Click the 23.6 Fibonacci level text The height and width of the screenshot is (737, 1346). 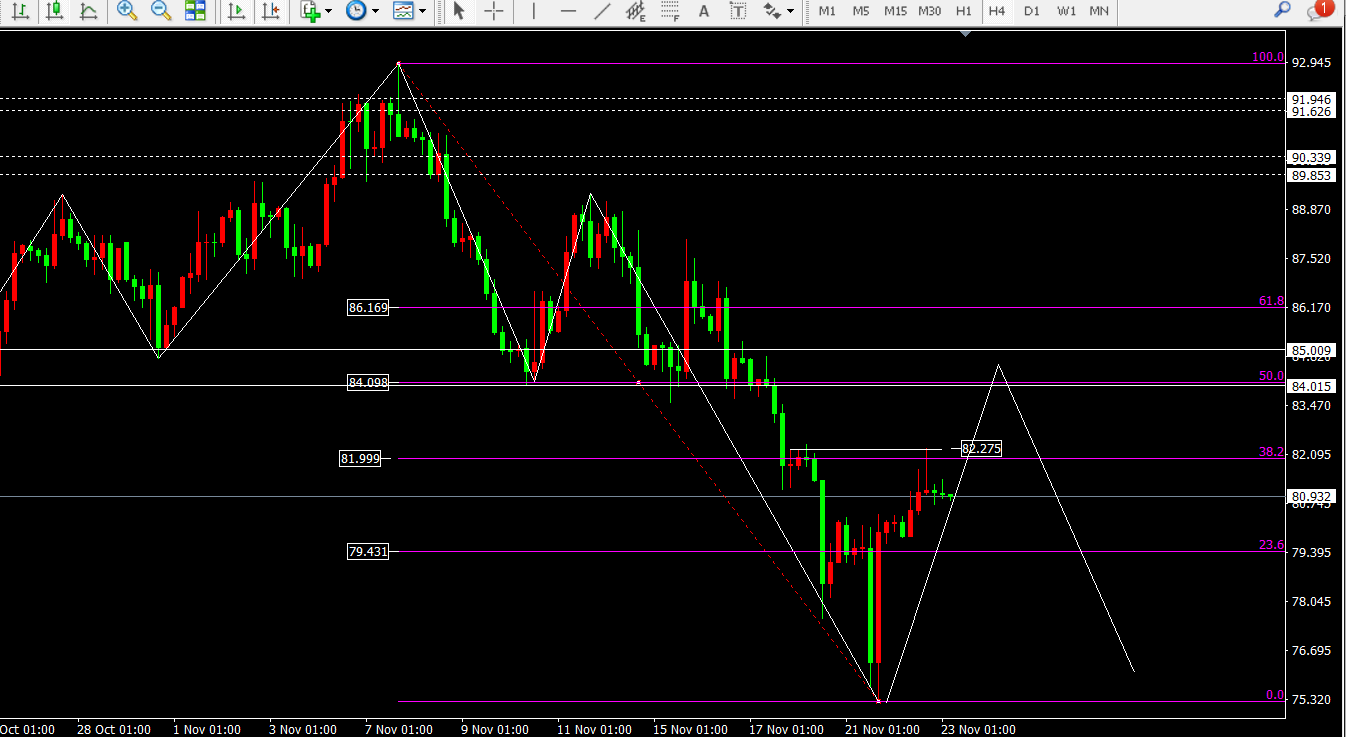pos(1271,545)
